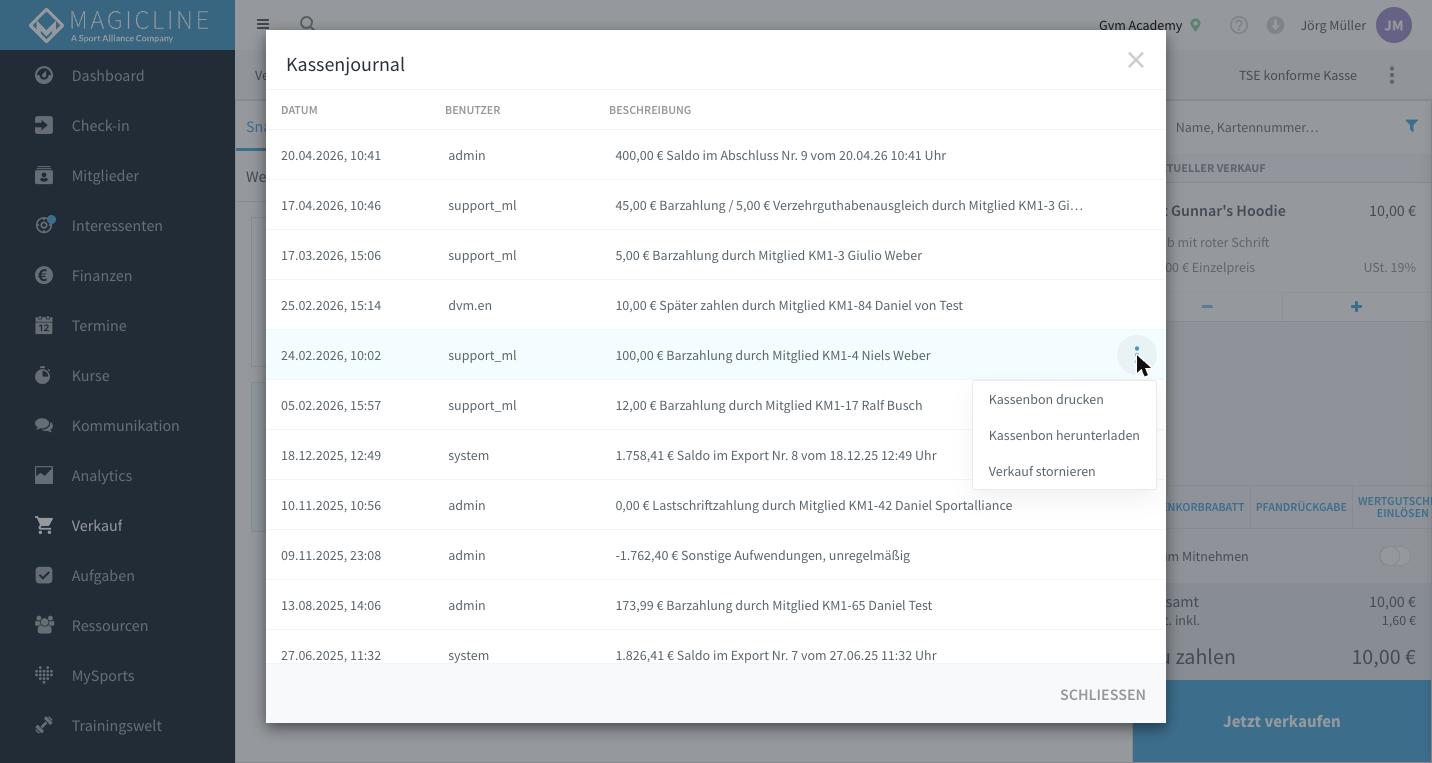This screenshot has width=1432, height=763.
Task: Select the Export Nr. 7 row from 27.06.2025
Action: [x=716, y=647]
